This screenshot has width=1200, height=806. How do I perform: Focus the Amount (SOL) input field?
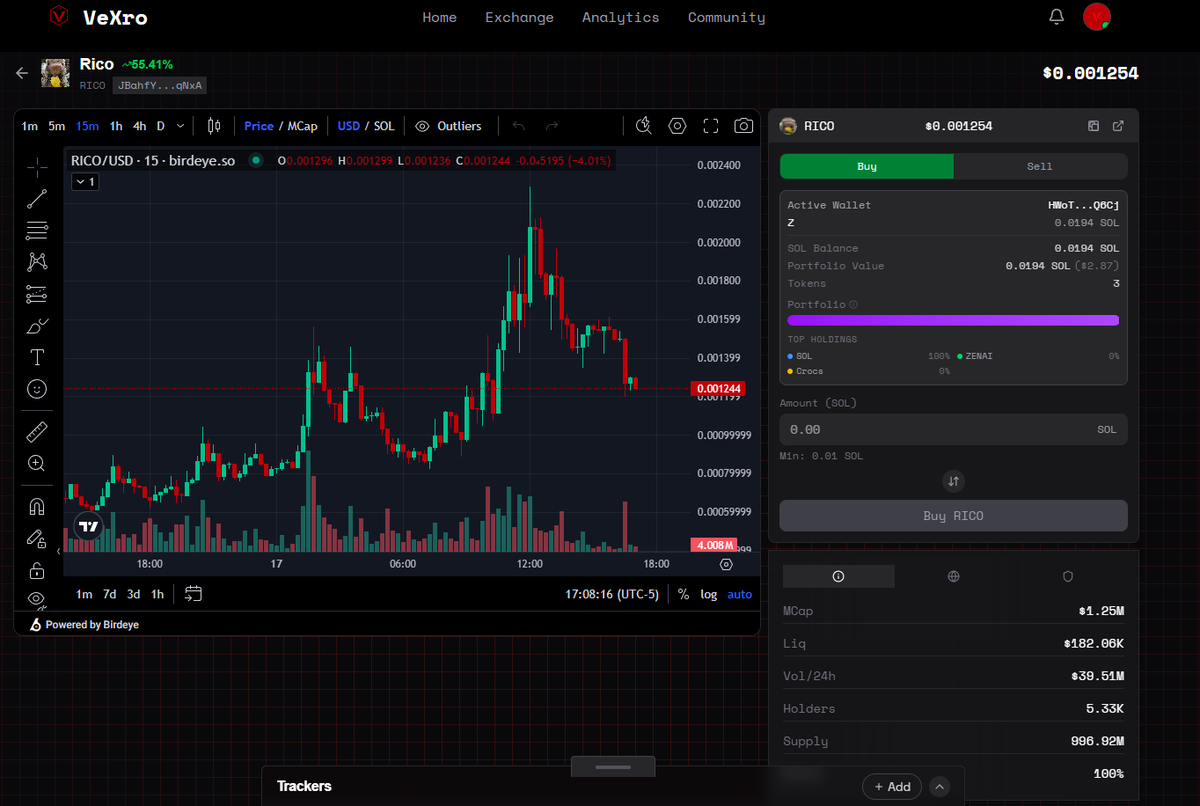pos(953,429)
